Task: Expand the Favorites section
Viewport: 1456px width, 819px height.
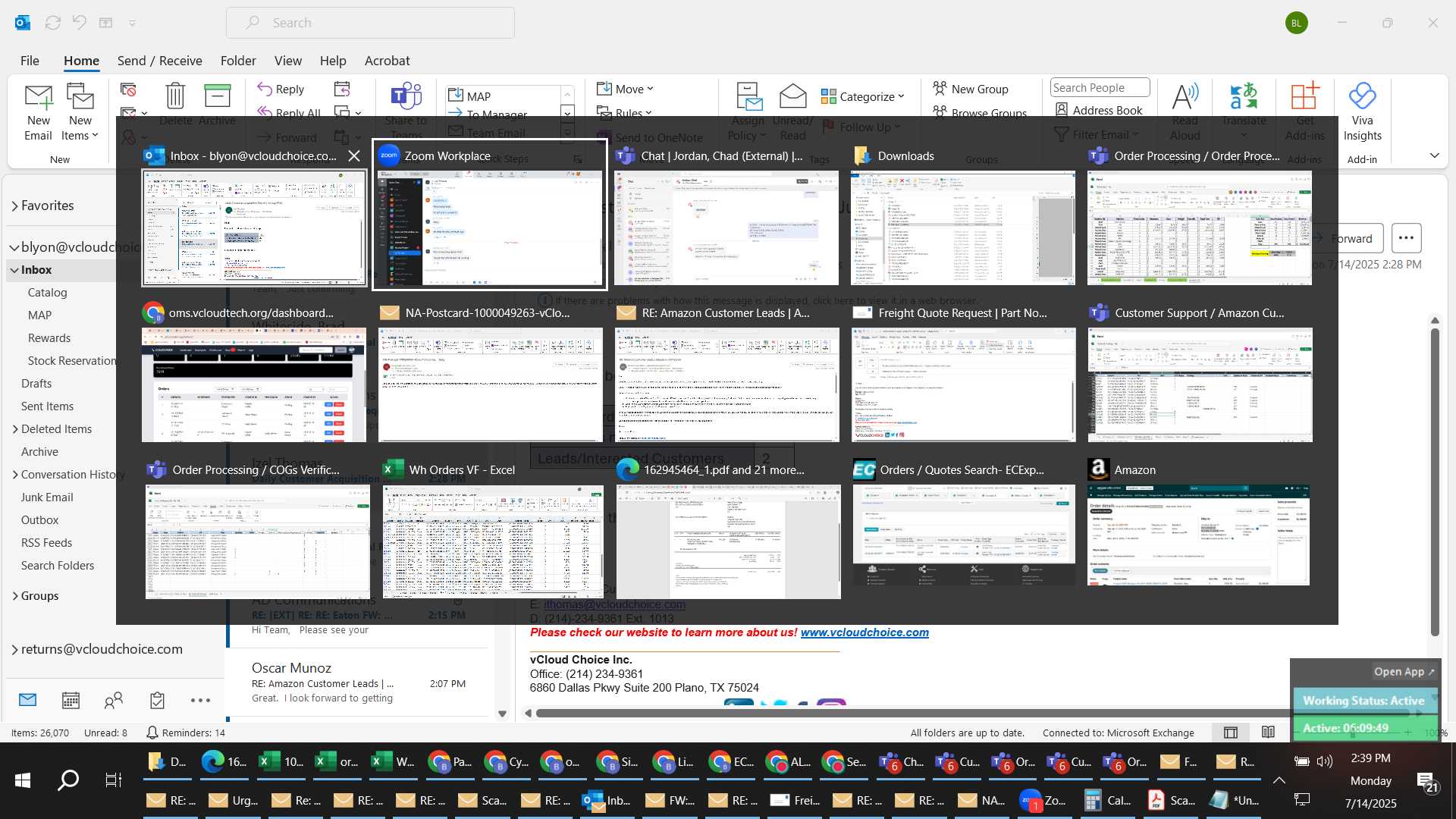Action: [x=15, y=206]
